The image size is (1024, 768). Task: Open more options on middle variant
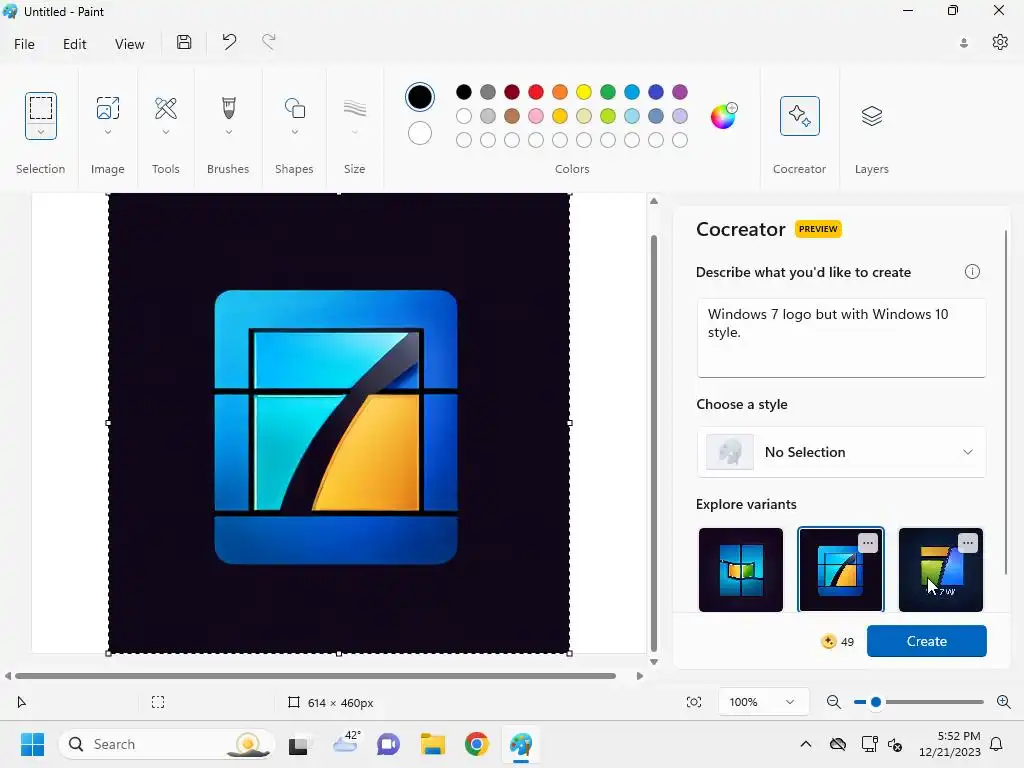[x=867, y=543]
